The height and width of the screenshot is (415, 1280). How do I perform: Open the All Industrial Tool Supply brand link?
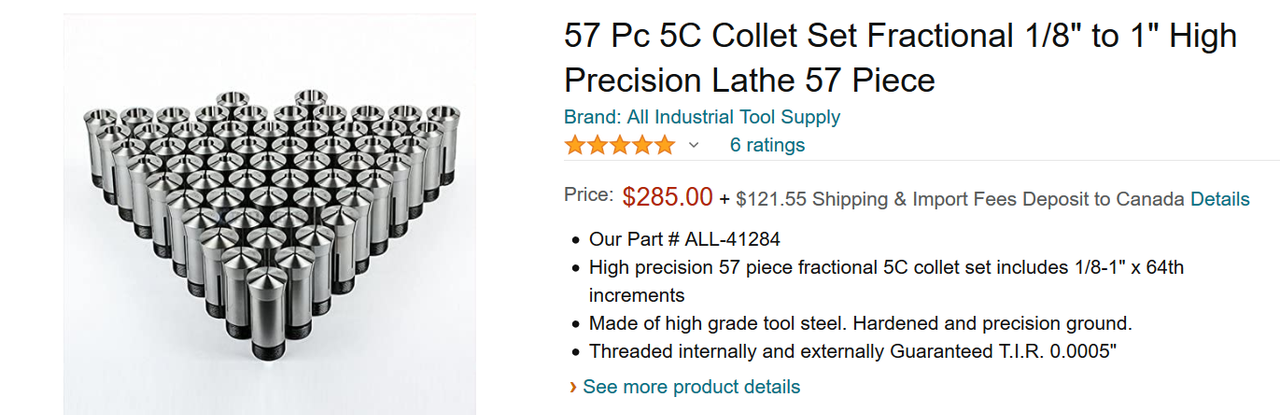(x=702, y=117)
